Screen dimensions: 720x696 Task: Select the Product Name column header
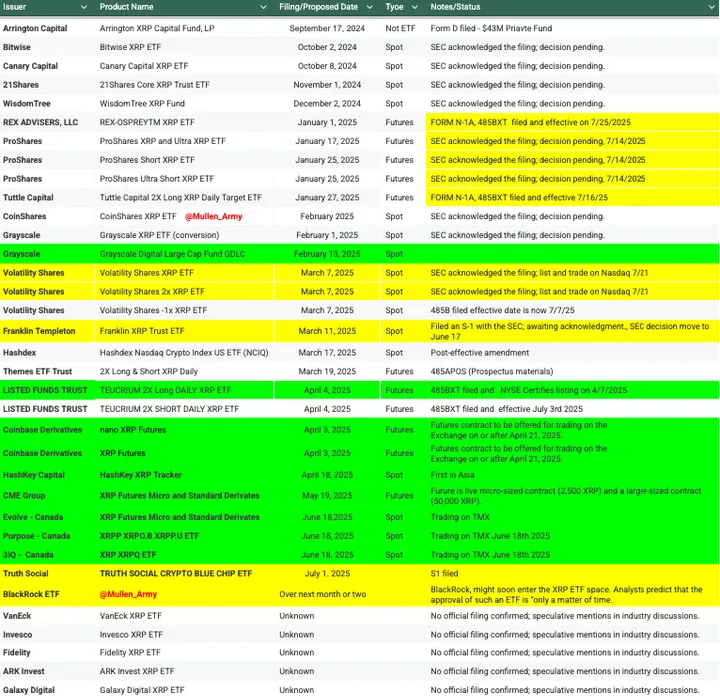pyautogui.click(x=126, y=7)
